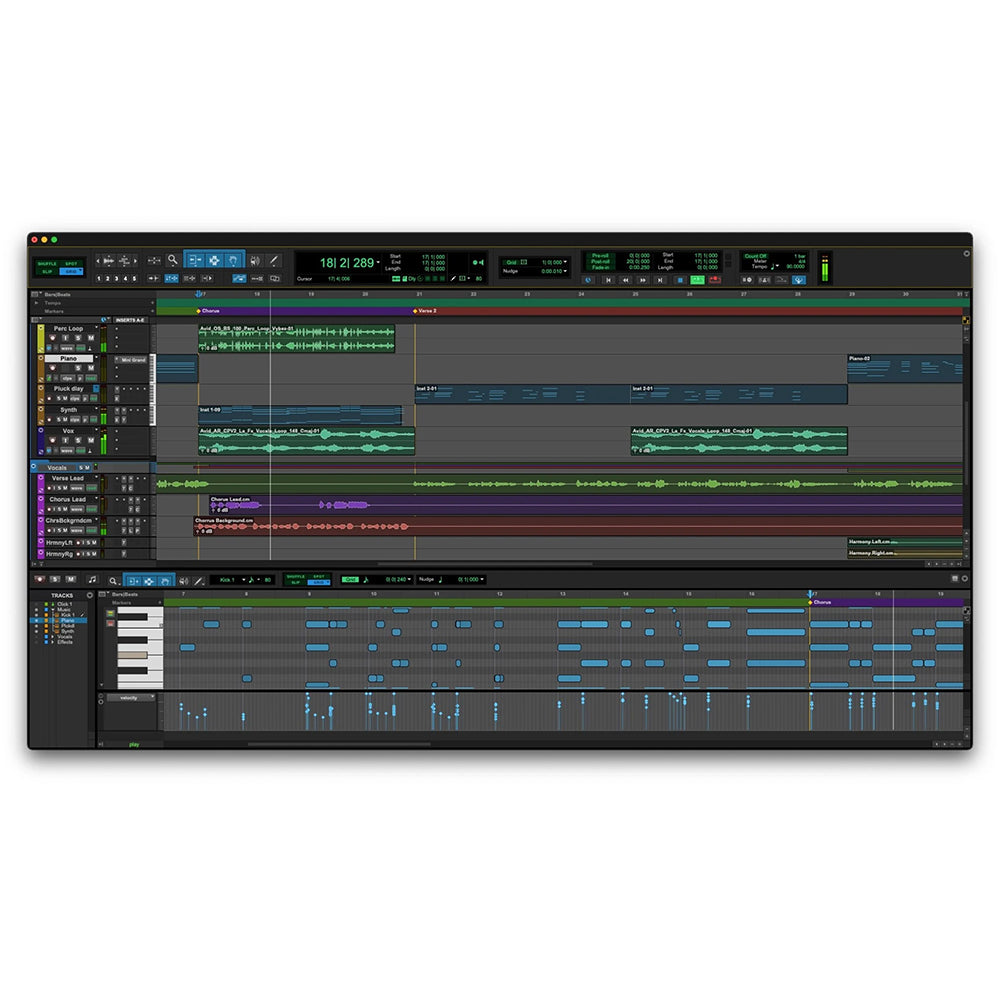
Task: Select the Trim tool
Action: 198,260
